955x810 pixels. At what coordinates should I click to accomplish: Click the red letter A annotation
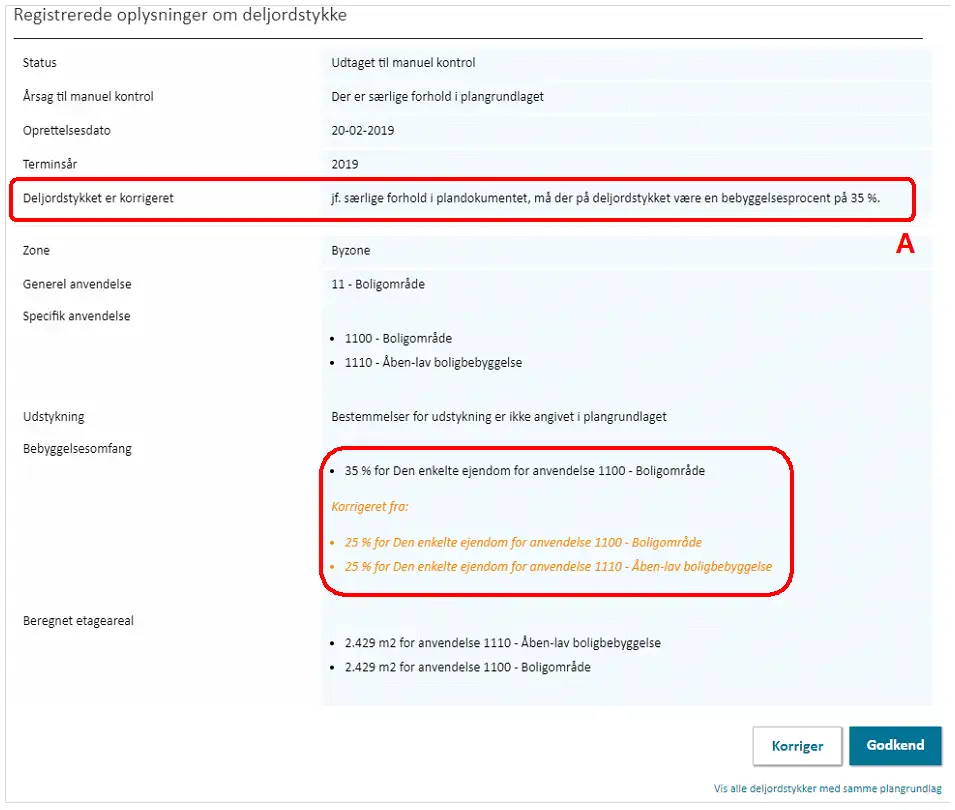(x=904, y=245)
